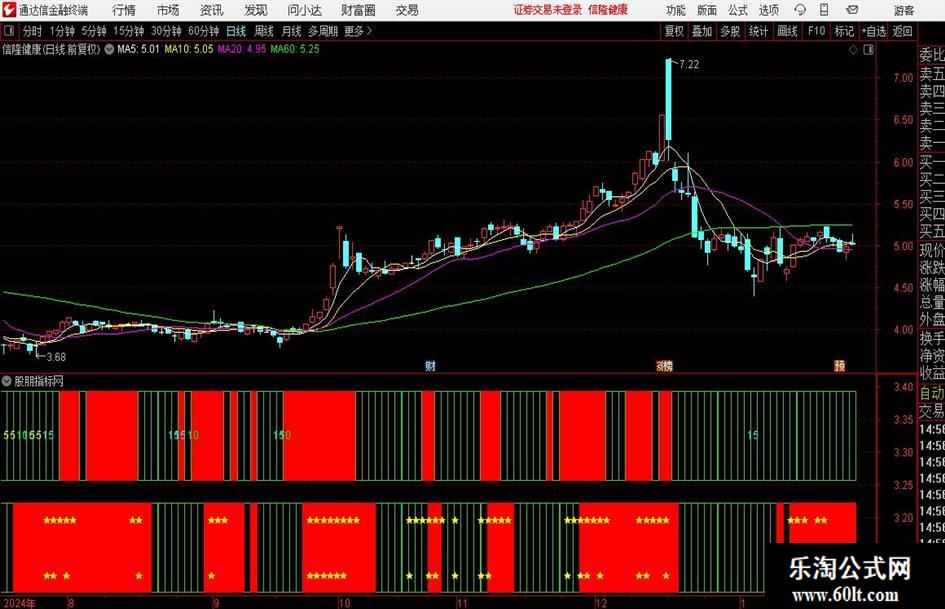The image size is (945, 609).
Task: Open the 行情 menu
Action: coord(124,10)
